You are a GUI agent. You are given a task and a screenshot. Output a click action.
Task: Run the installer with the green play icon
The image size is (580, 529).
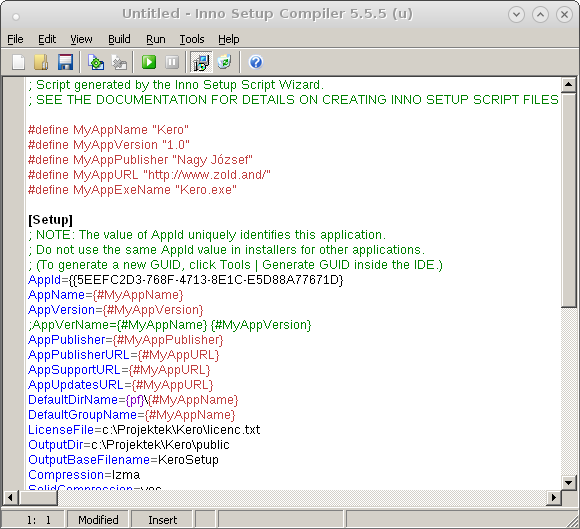pyautogui.click(x=149, y=62)
